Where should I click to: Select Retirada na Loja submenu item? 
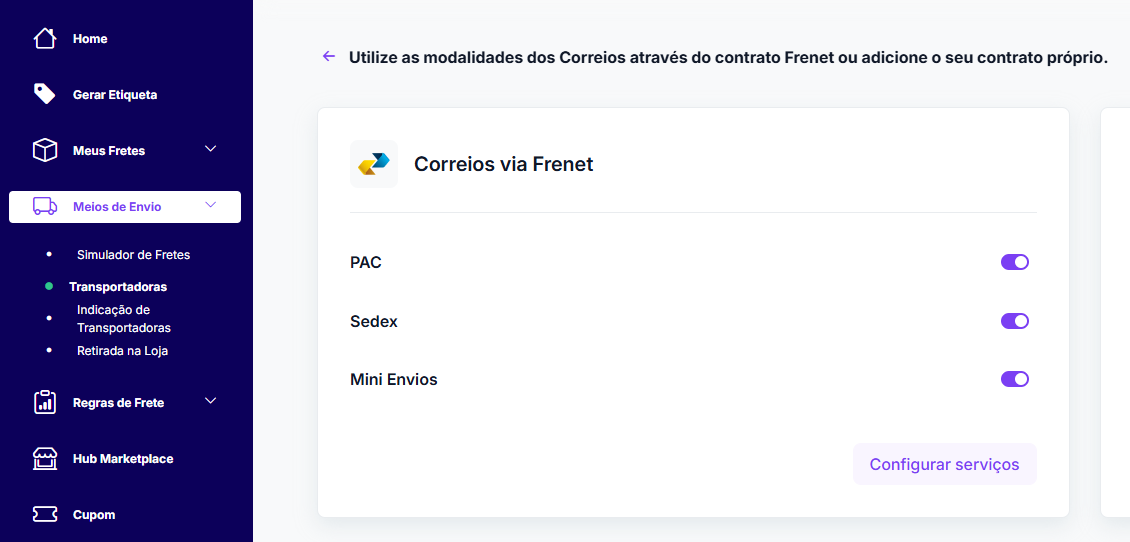point(122,351)
